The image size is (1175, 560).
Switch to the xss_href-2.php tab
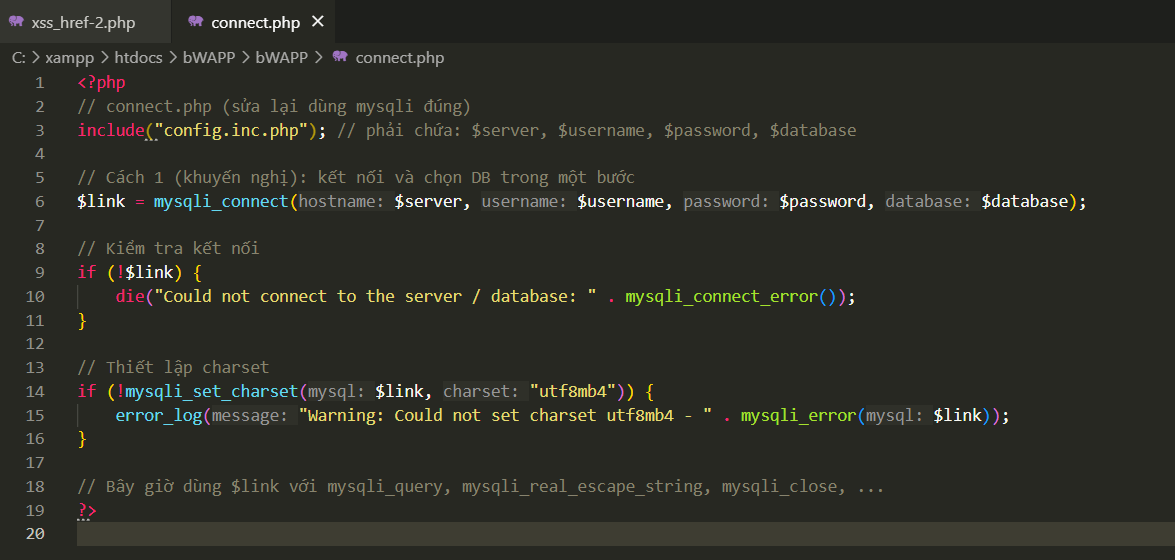(x=80, y=22)
